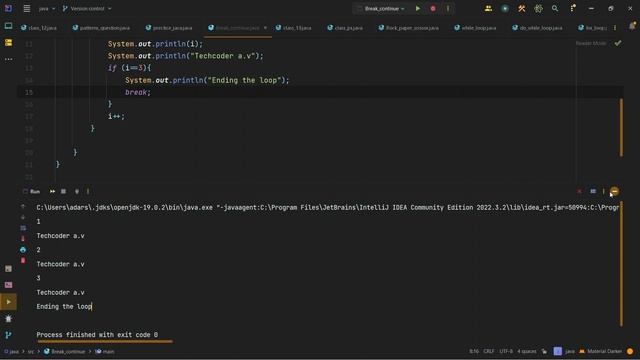Open the build tools hammer-wrench icon
Image resolution: width=640 pixels, height=360 pixels.
click(x=522, y=8)
